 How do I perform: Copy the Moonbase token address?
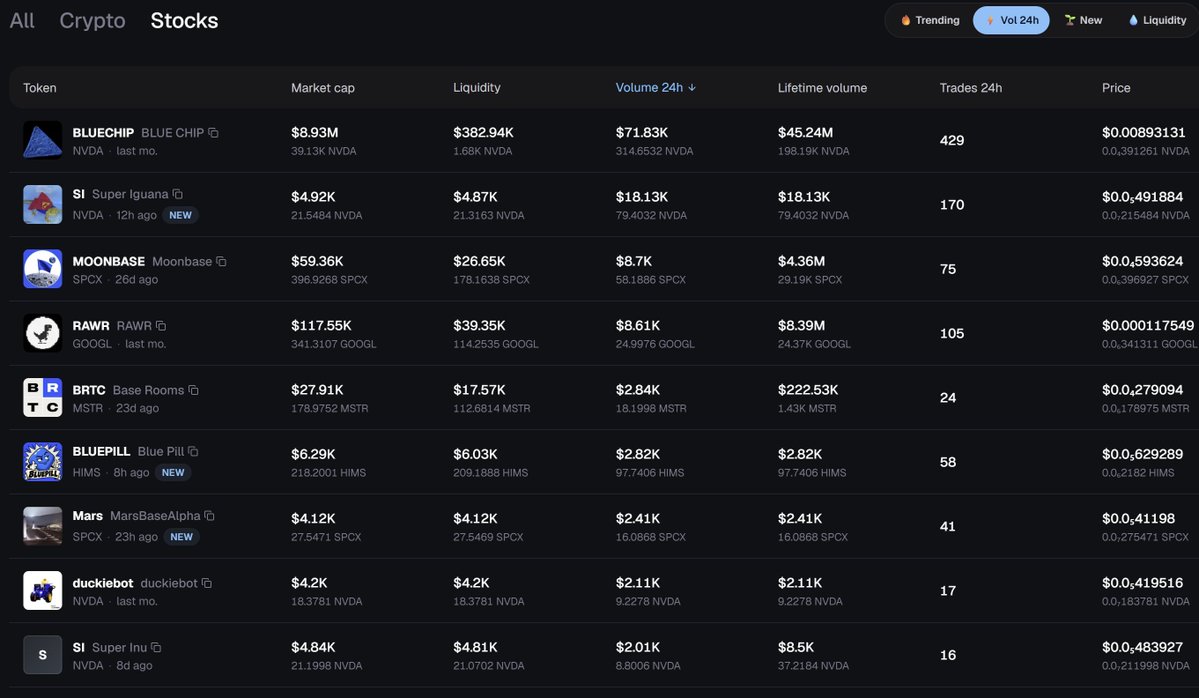(x=221, y=261)
